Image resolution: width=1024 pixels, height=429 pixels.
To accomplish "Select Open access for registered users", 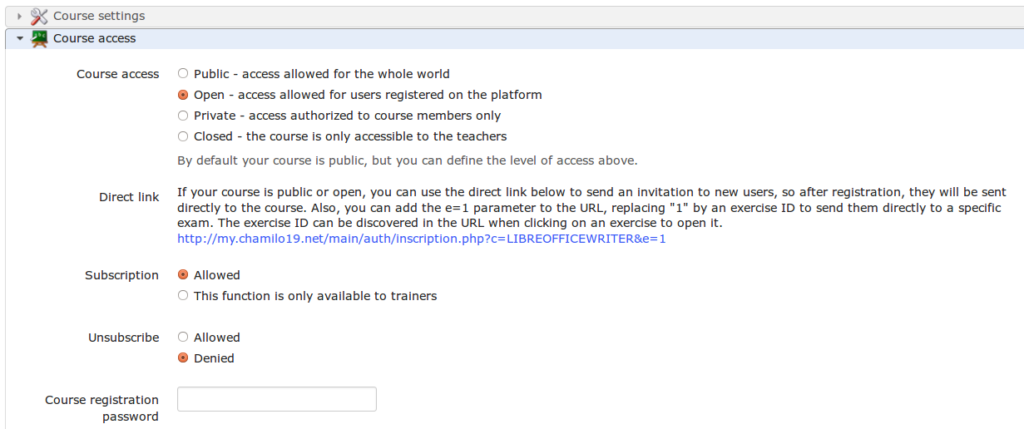I will (x=183, y=95).
